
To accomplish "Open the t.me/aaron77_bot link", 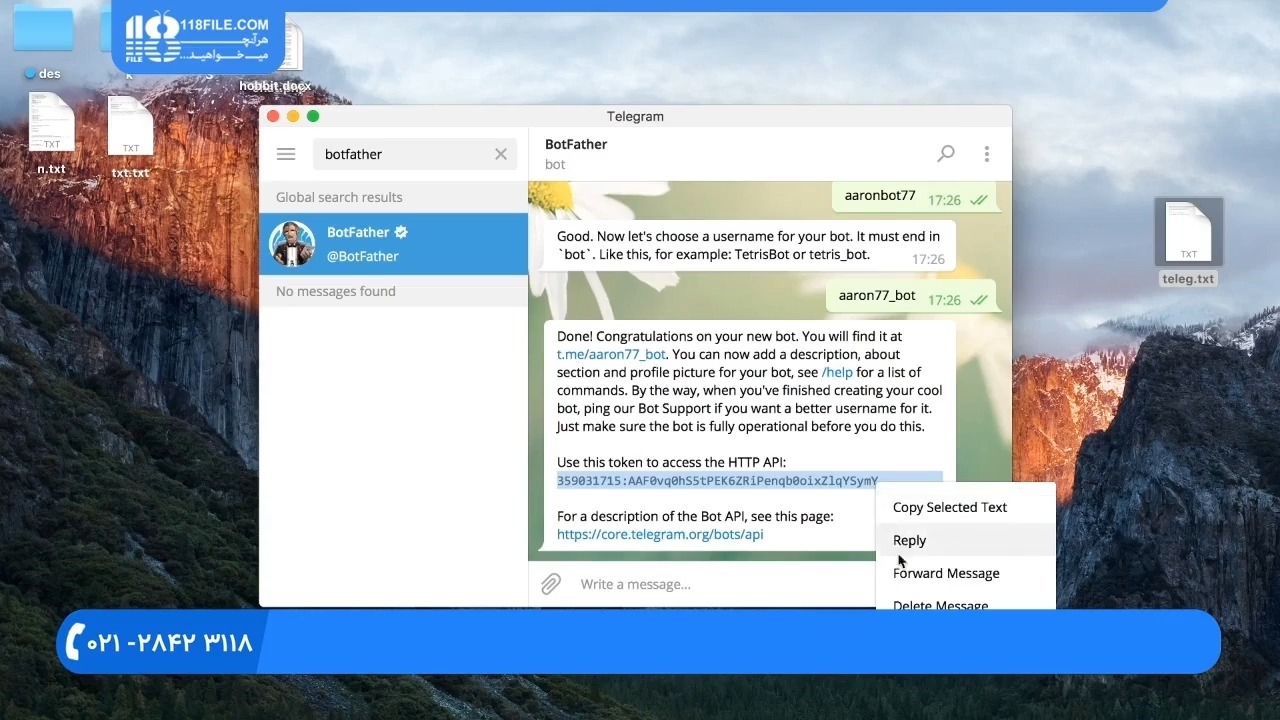I will tap(611, 354).
